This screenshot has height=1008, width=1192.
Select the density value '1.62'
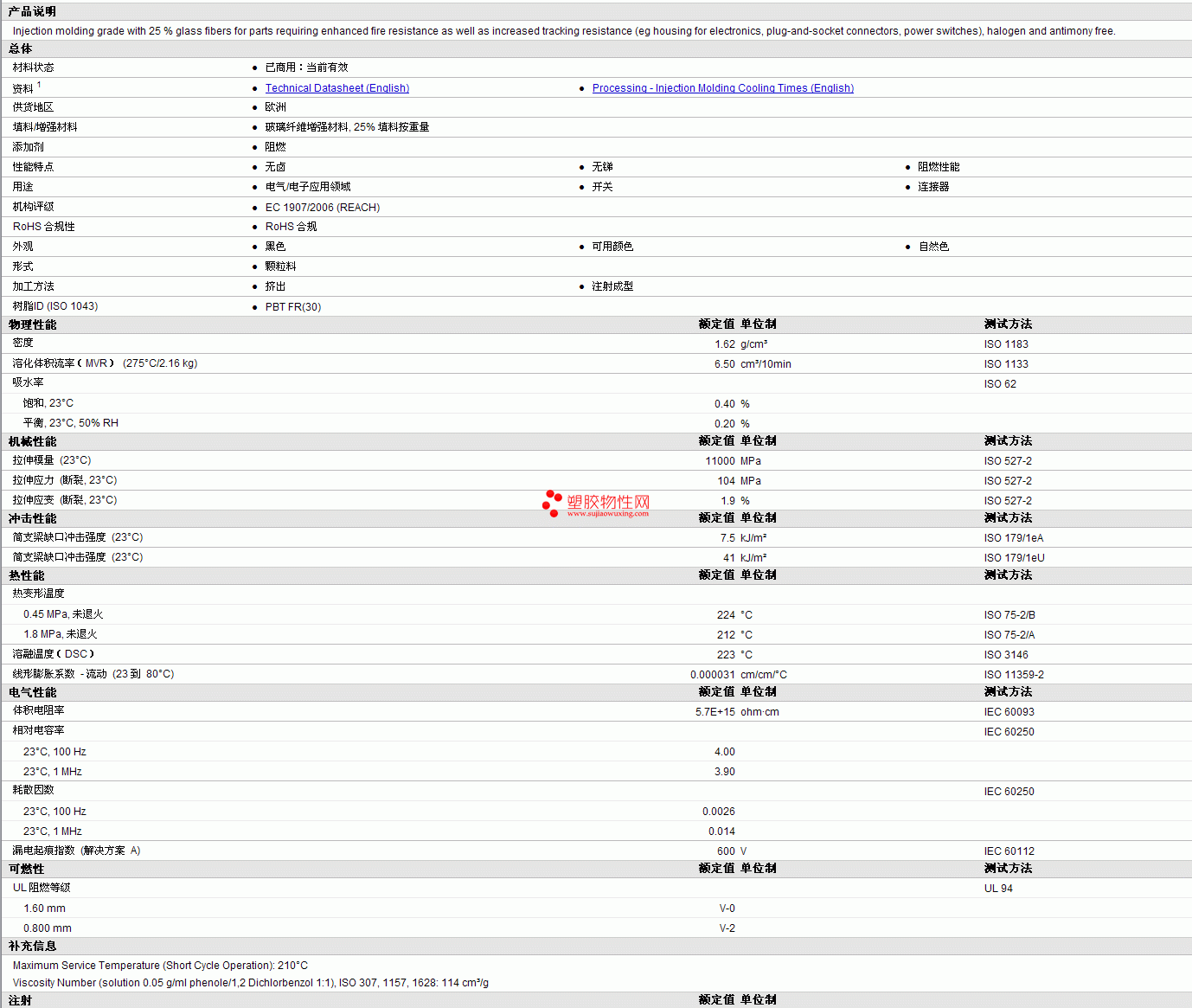pyautogui.click(x=725, y=344)
